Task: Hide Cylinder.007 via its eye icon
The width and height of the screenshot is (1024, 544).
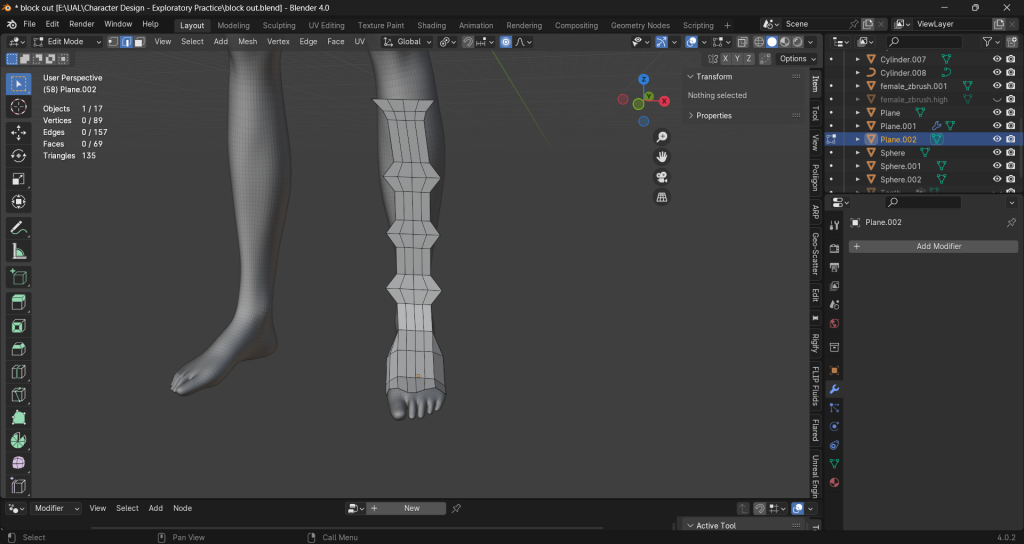Action: coord(997,59)
